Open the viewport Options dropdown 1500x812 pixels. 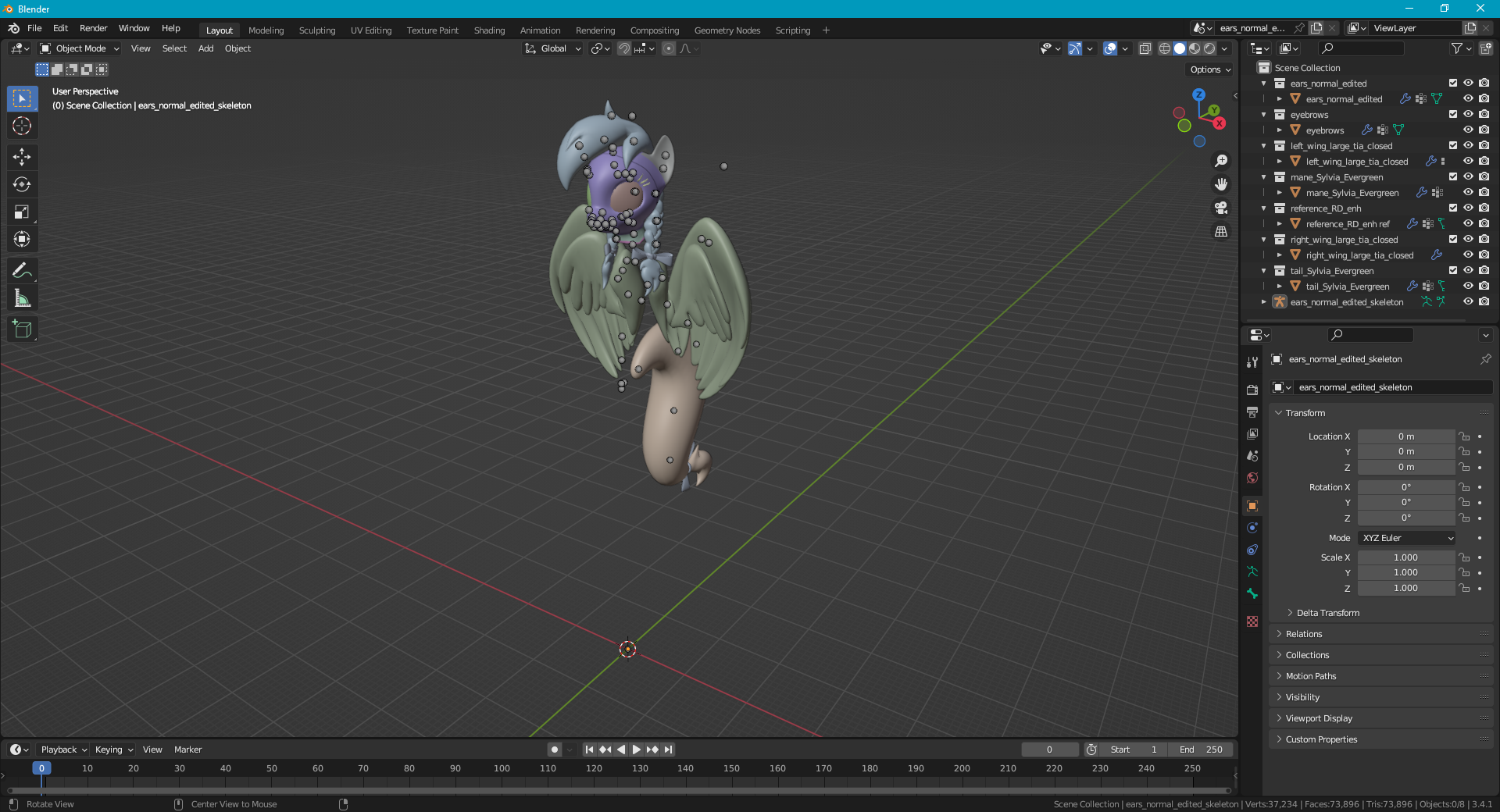click(x=1210, y=69)
